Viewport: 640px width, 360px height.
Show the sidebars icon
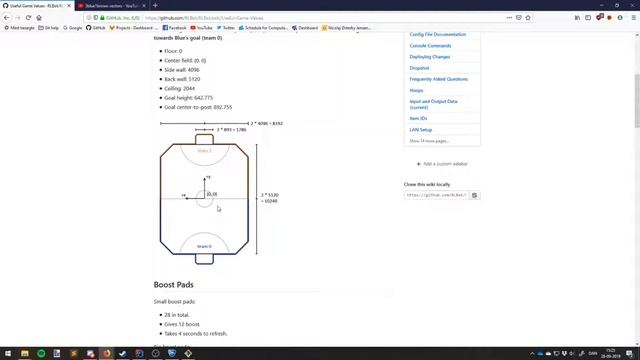point(588,18)
